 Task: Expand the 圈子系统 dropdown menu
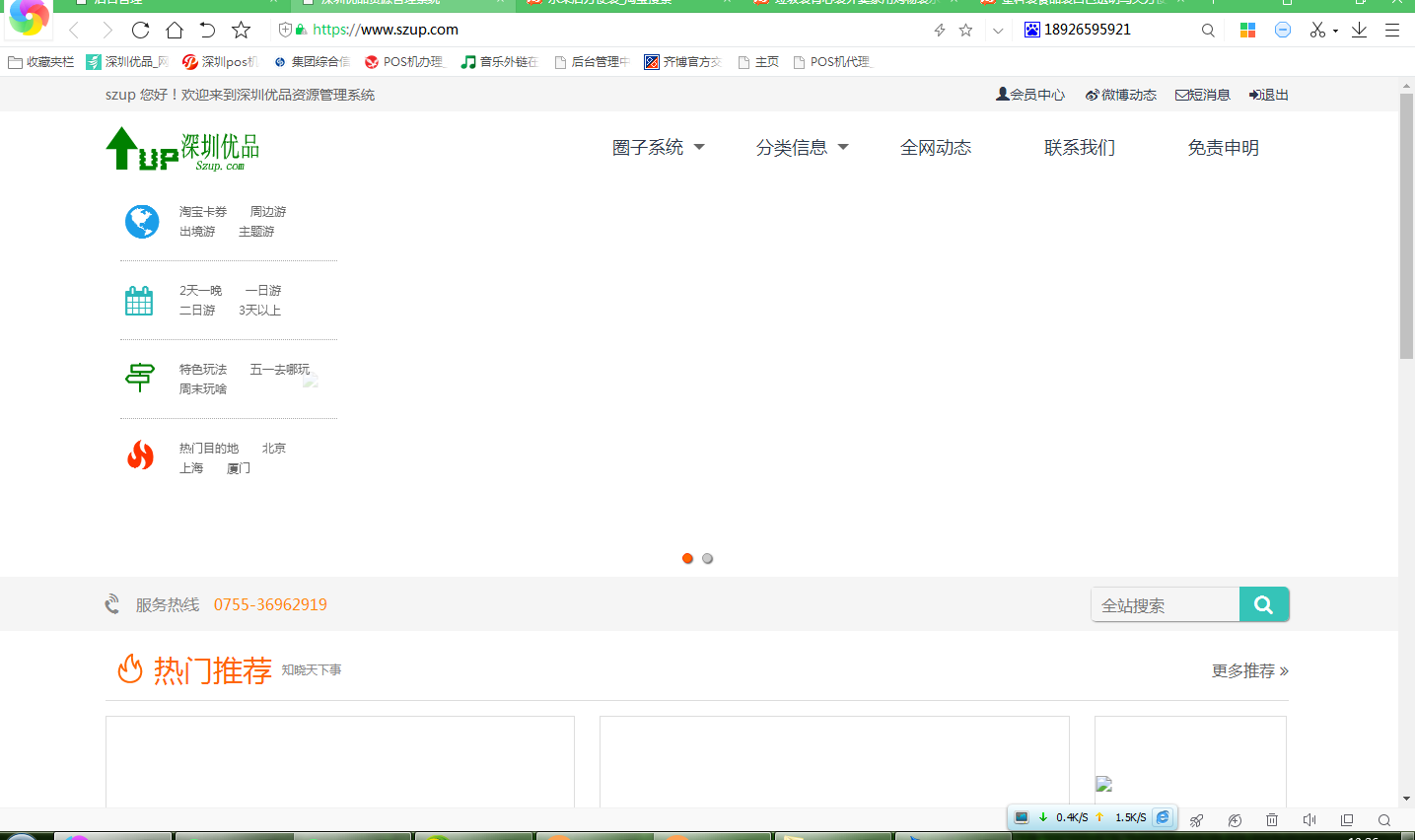click(658, 148)
